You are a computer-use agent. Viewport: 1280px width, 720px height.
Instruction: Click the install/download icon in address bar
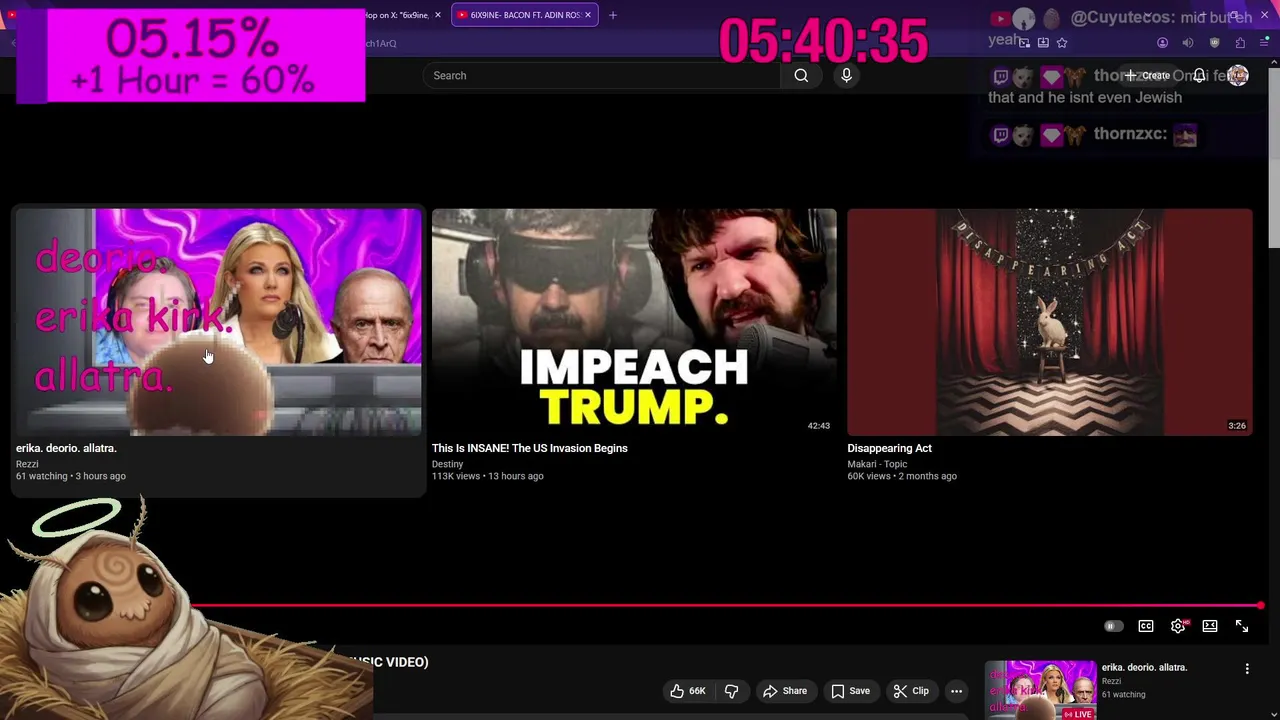click(x=1043, y=43)
